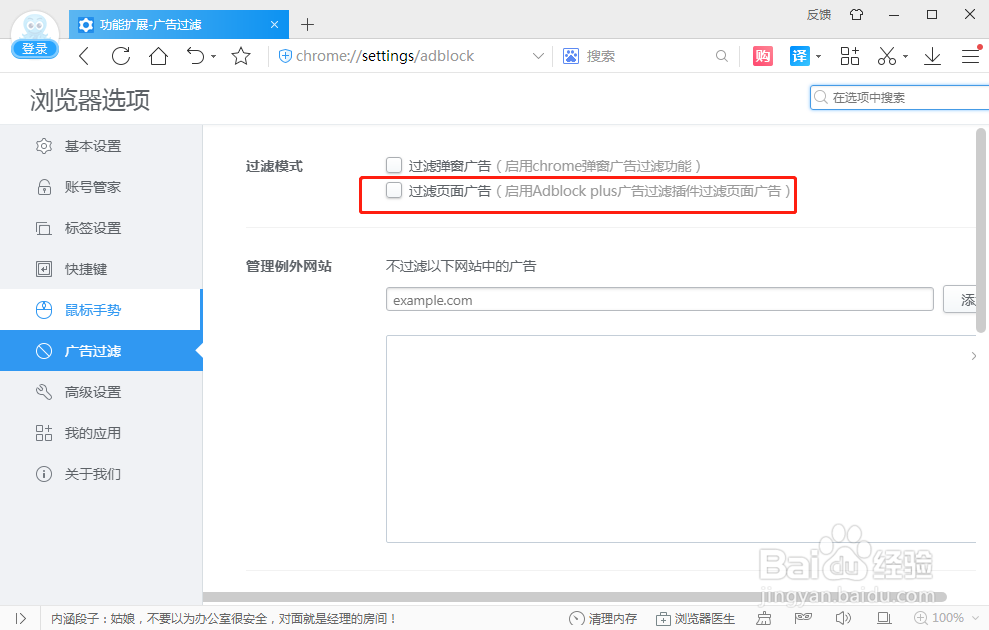
Task: Expand the screenshot tool dropdown arrow
Action: click(x=905, y=56)
